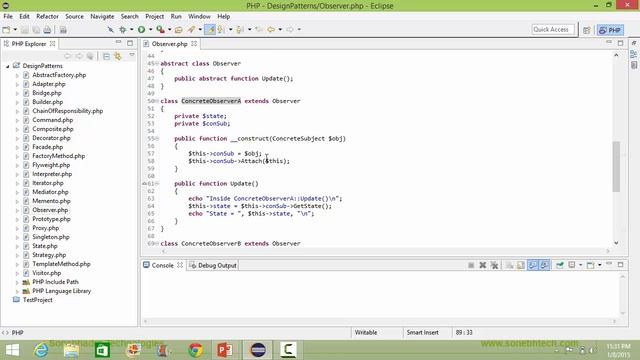
Task: Collapse the ConcreteObserverA class fold marker
Action: 157,101
